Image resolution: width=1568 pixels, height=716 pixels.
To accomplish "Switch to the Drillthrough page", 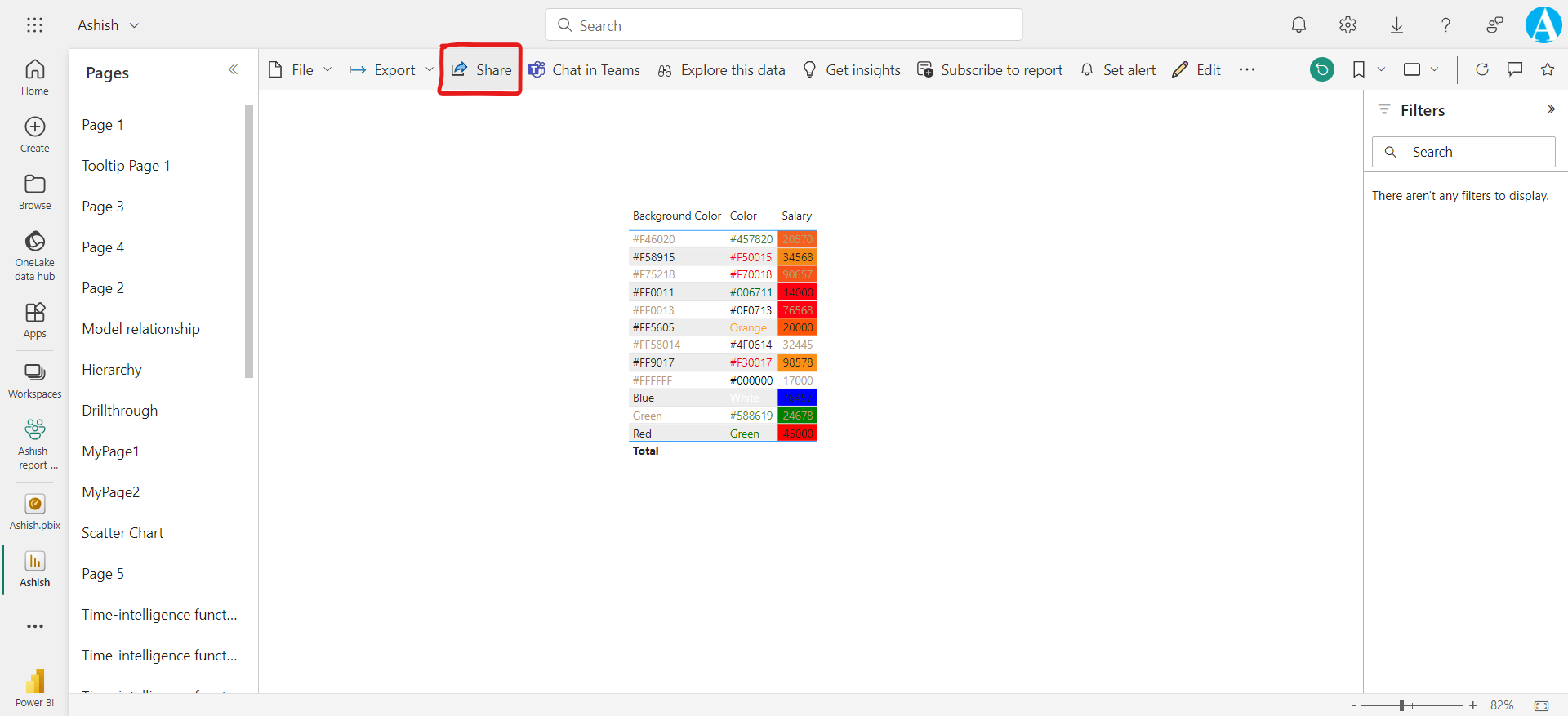I will tap(120, 411).
